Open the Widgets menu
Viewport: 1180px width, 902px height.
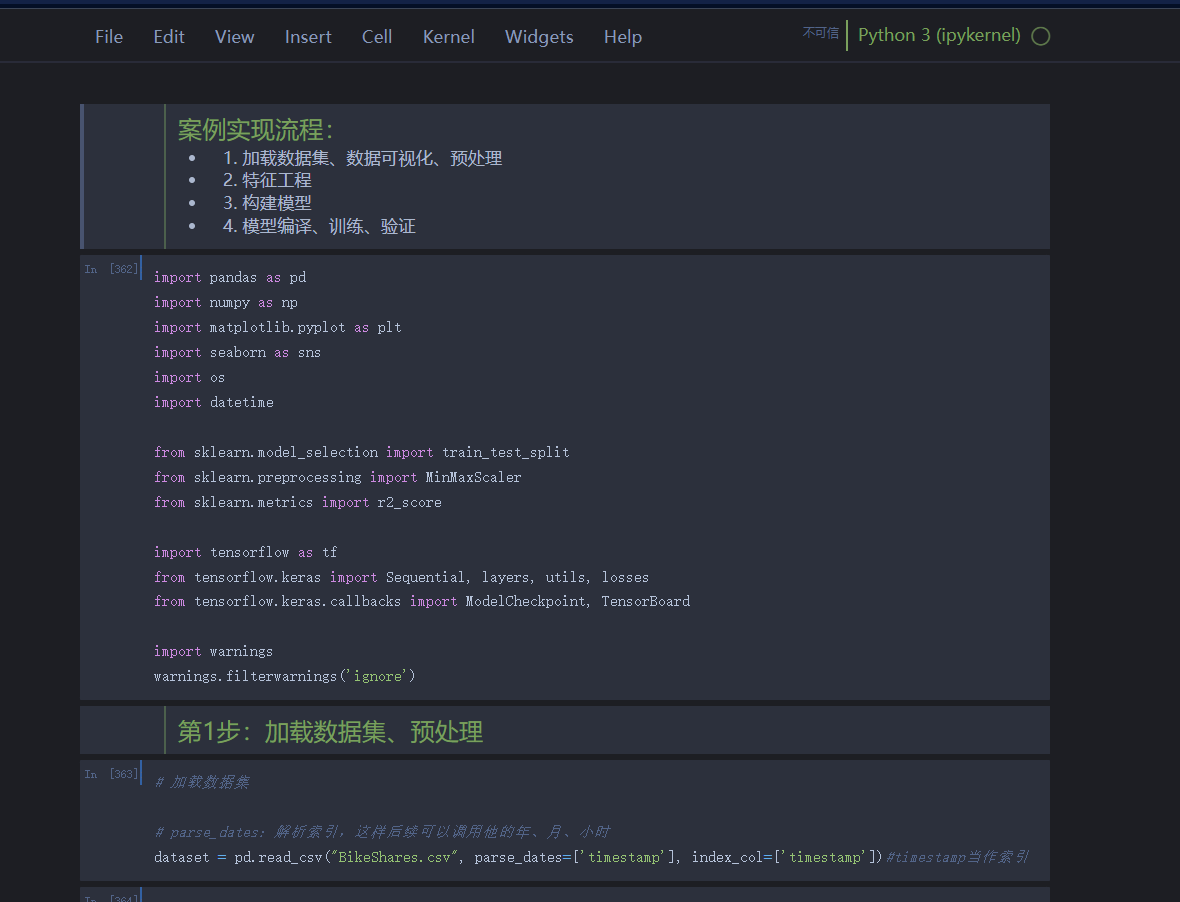(x=539, y=37)
